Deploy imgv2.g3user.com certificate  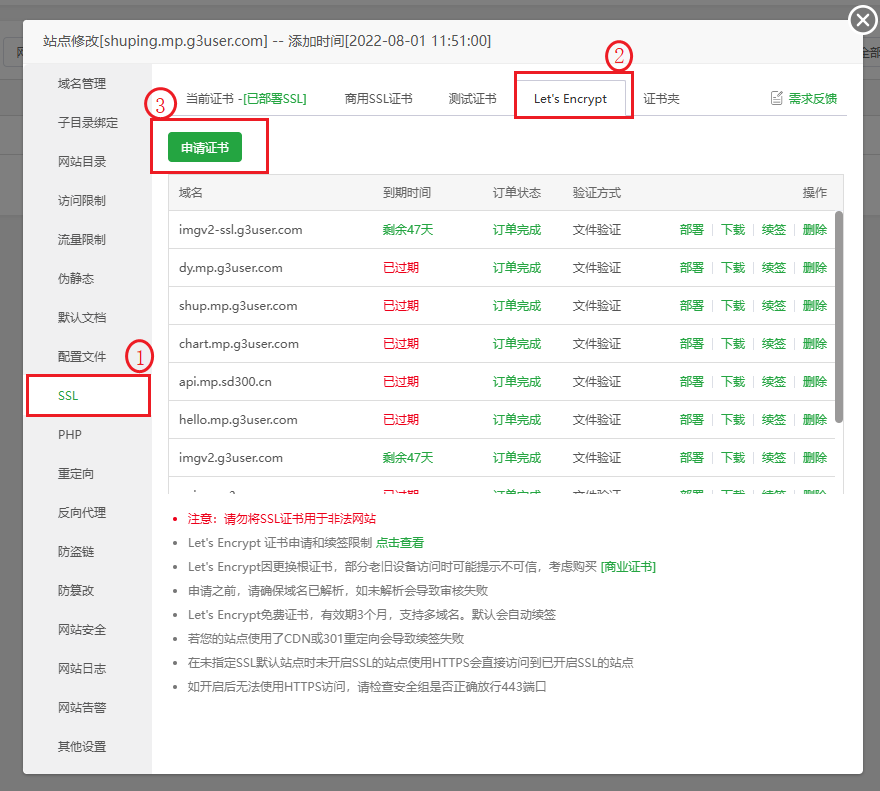point(691,458)
